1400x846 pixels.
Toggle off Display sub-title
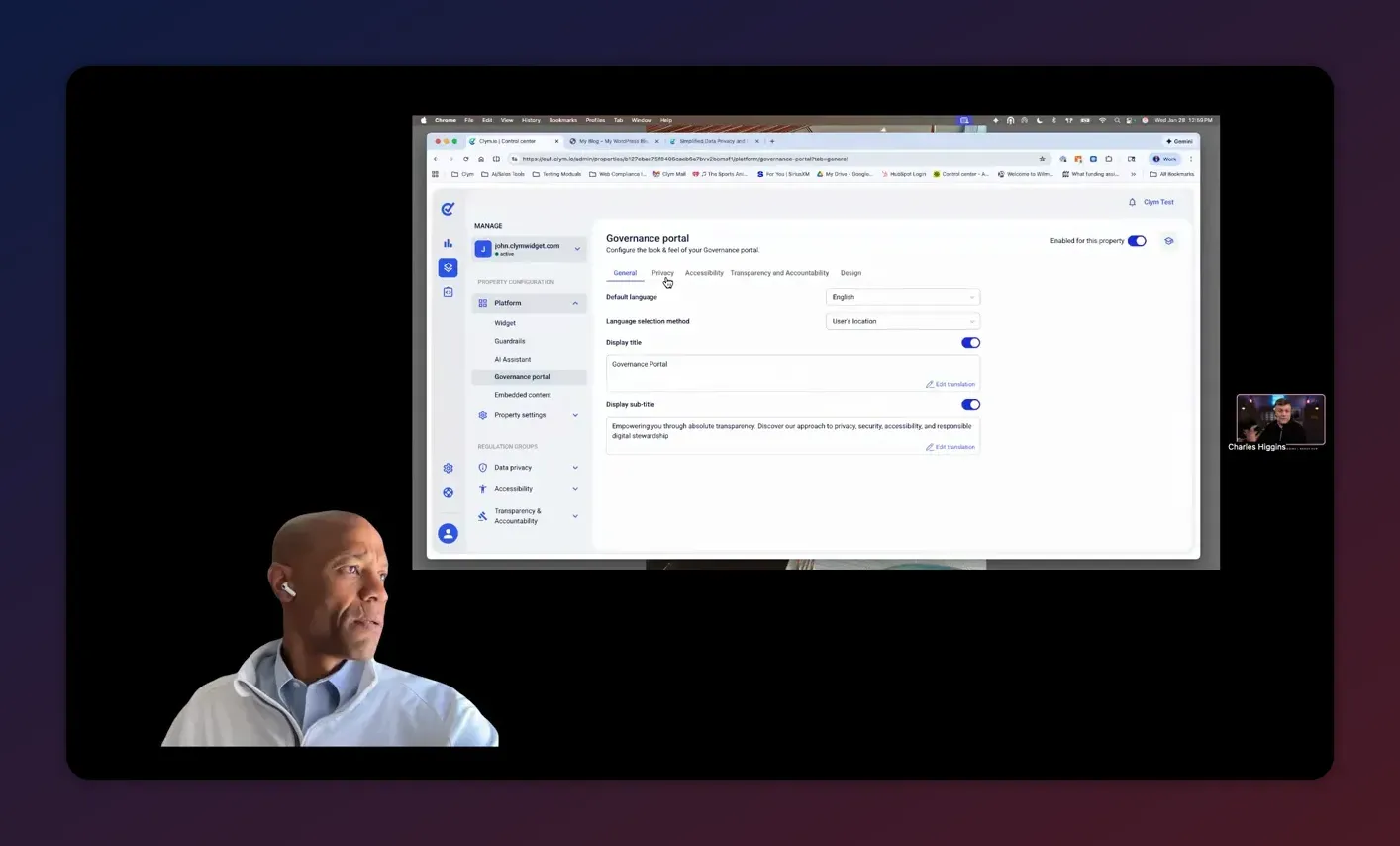click(x=970, y=404)
